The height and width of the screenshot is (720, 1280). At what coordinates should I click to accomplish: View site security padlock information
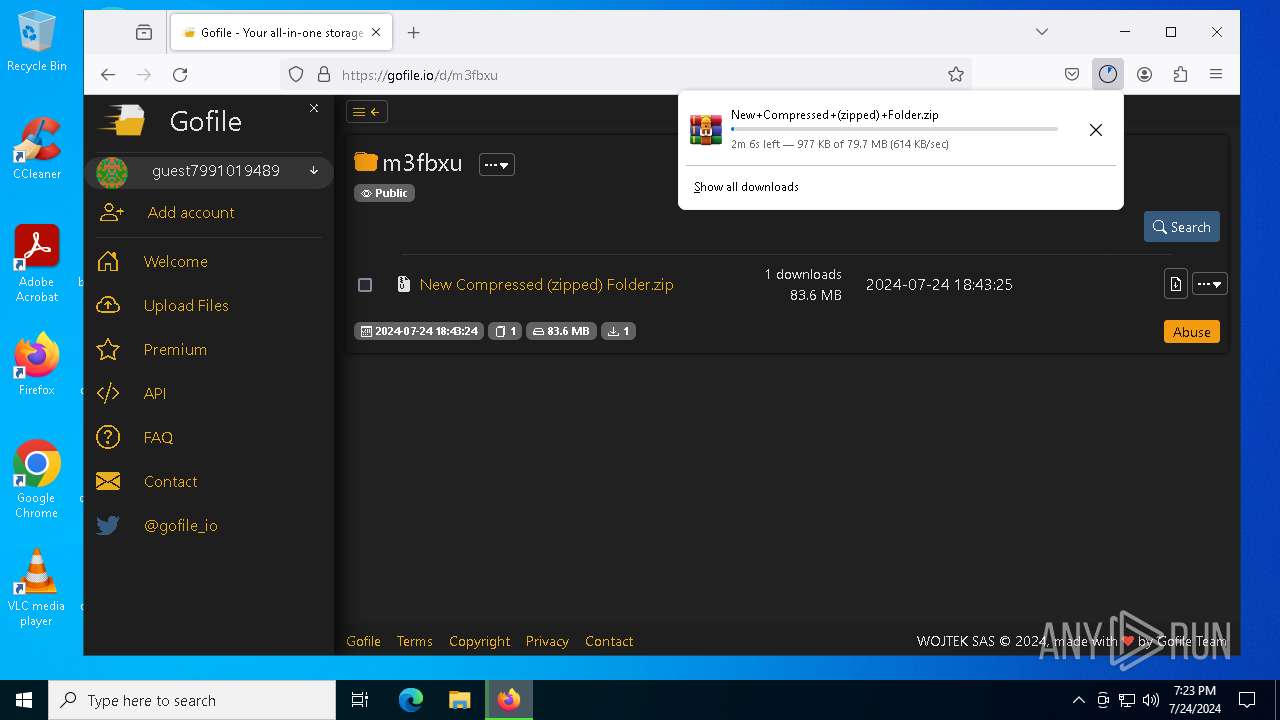323,74
